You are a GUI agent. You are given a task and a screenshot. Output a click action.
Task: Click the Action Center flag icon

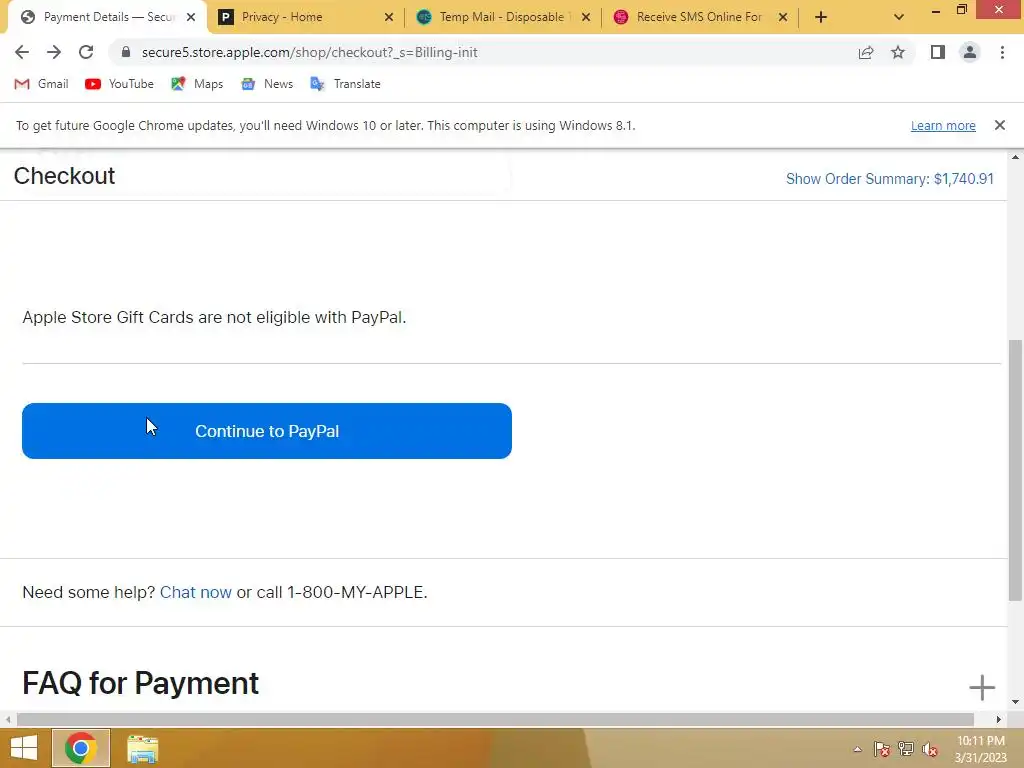[881, 749]
